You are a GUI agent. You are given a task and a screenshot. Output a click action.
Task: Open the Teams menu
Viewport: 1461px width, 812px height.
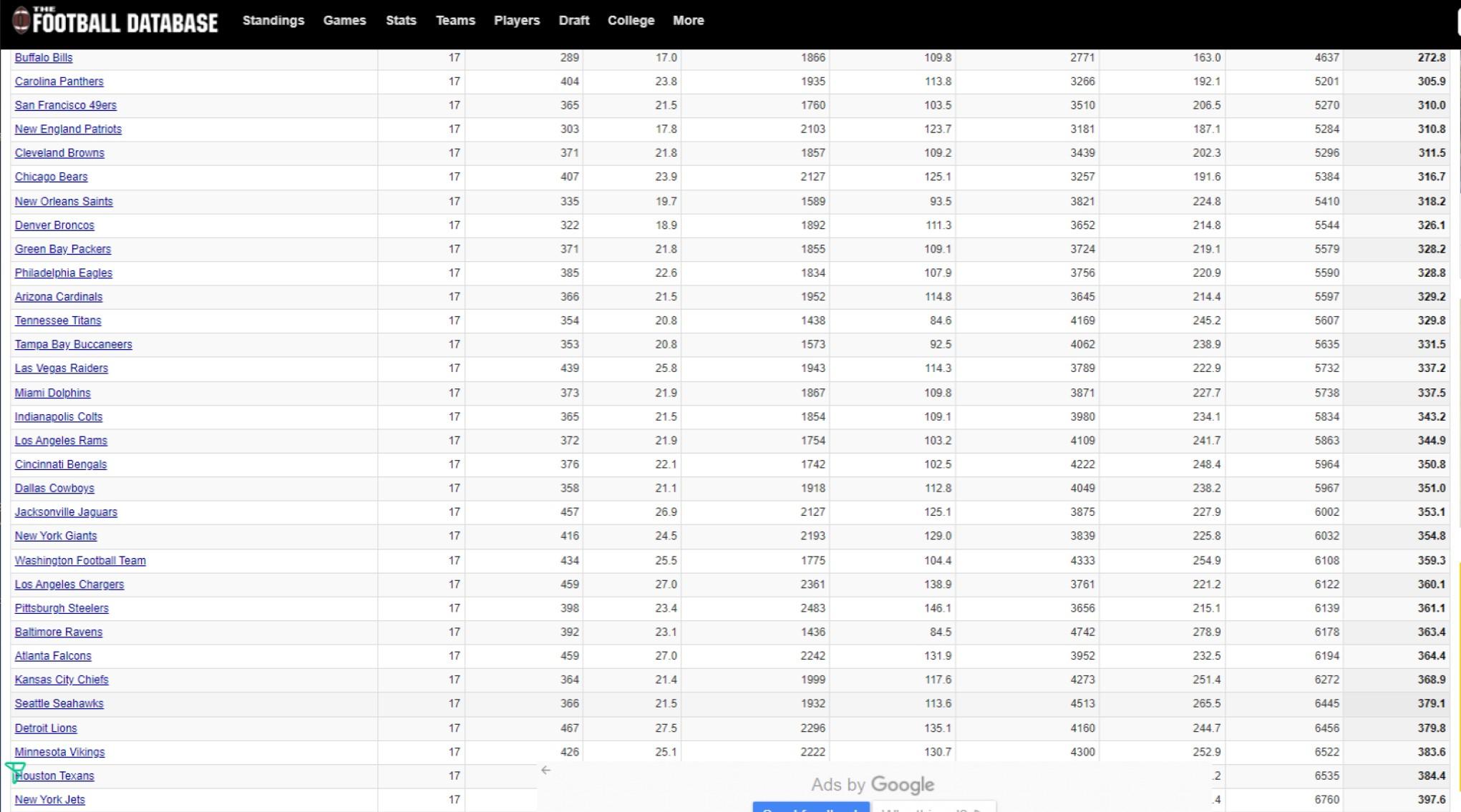(455, 21)
